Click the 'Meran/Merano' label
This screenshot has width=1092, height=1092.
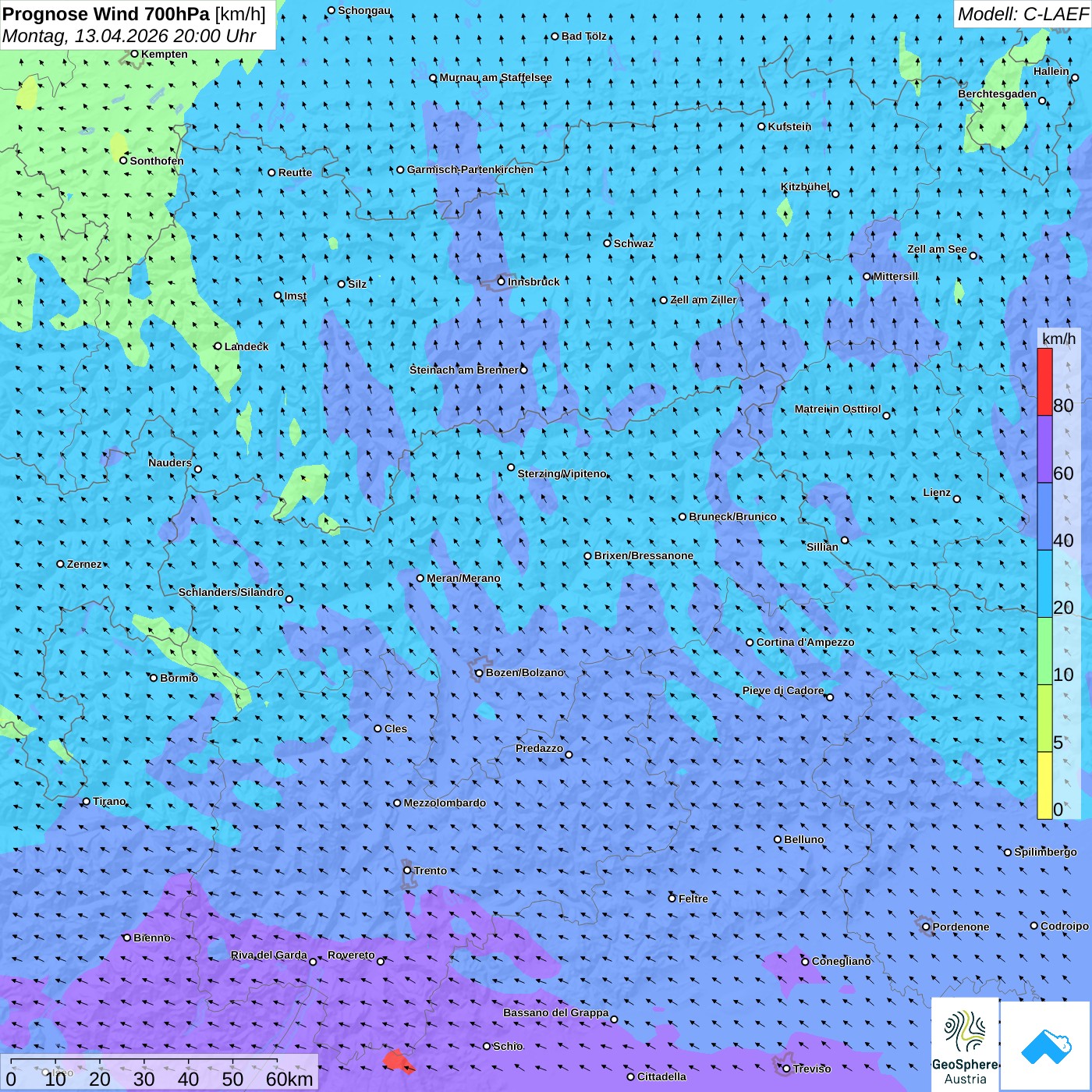(x=463, y=578)
